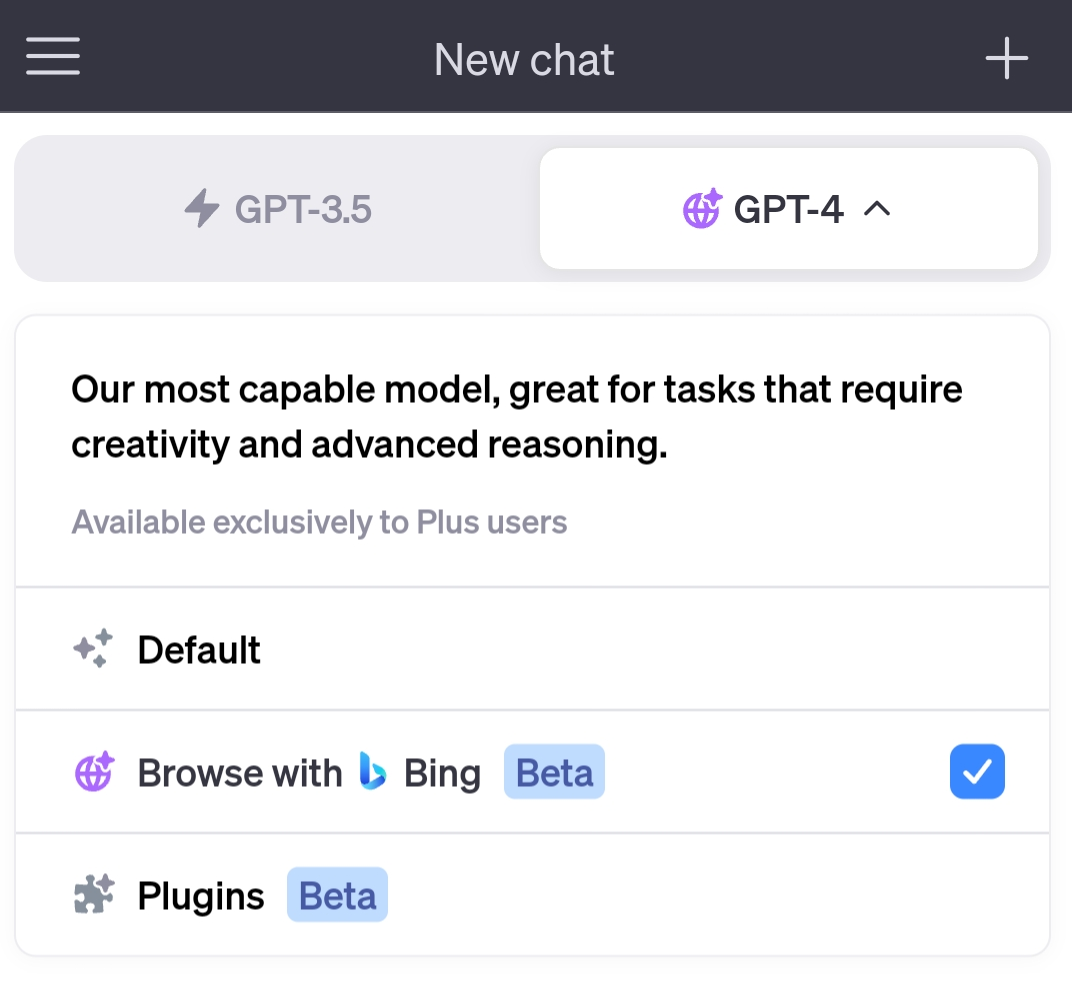Click Available exclusively to Plus users text
The width and height of the screenshot is (1072, 992).
(x=319, y=522)
